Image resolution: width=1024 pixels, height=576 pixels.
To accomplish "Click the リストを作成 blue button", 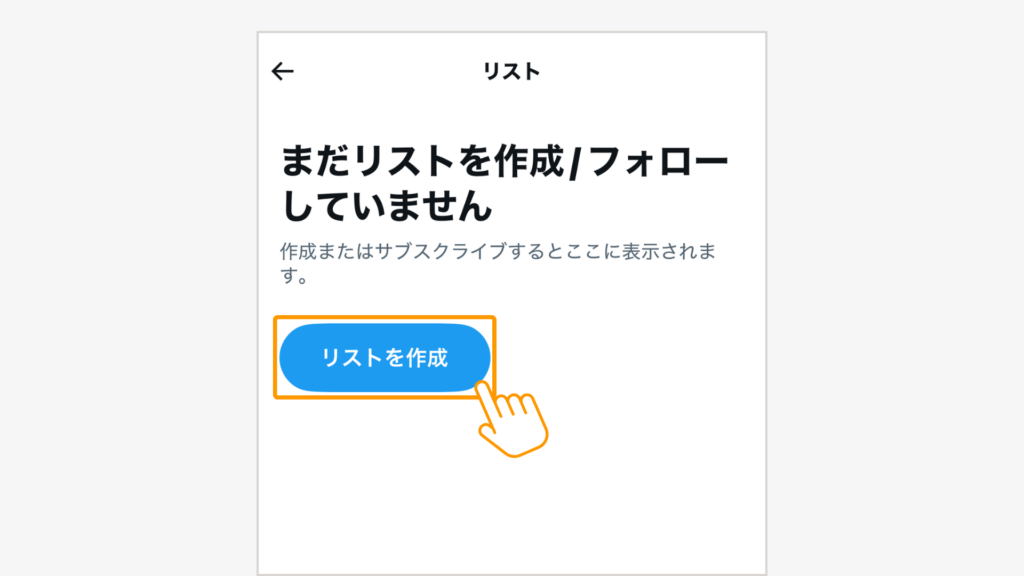I will click(x=385, y=358).
